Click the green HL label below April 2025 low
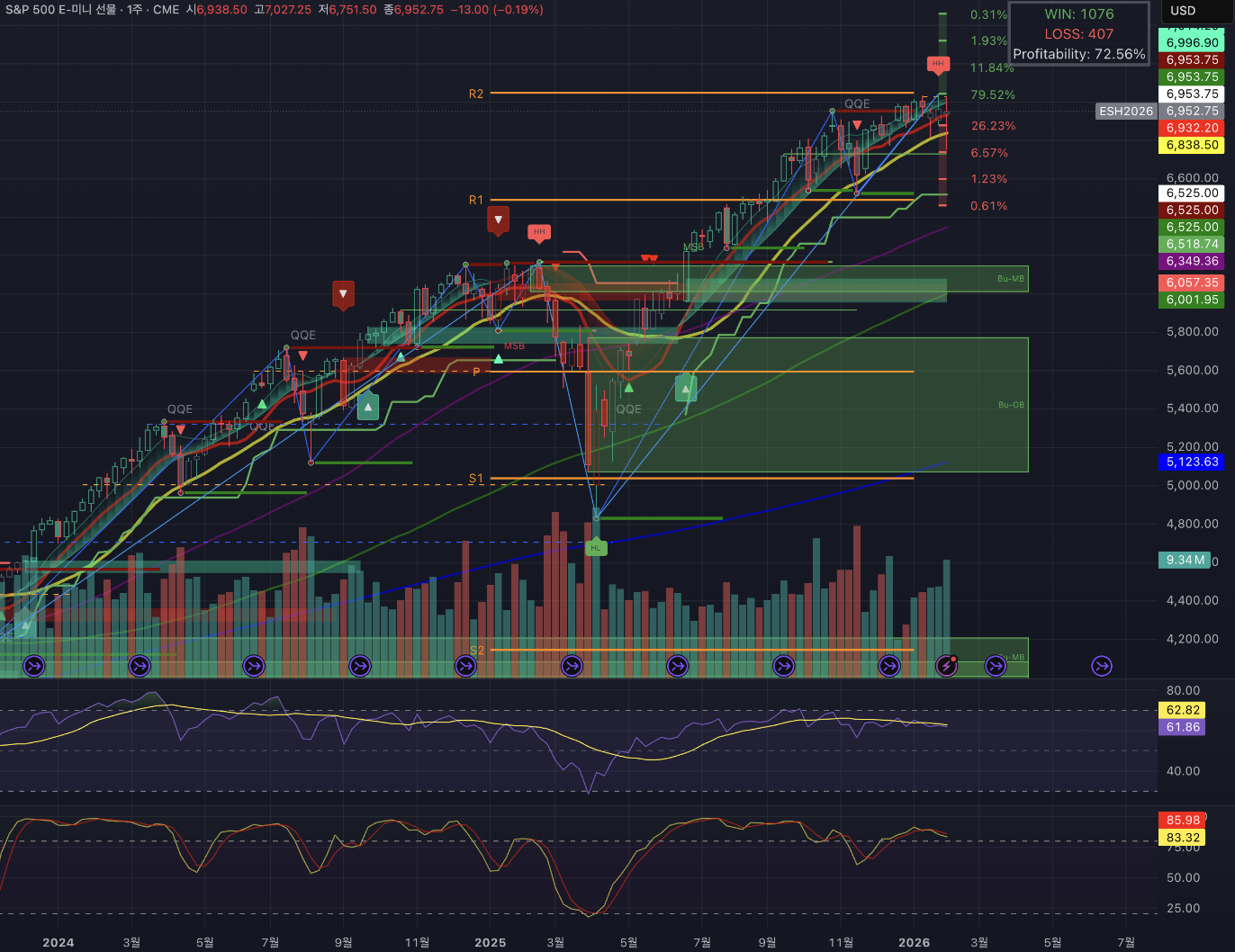 click(x=595, y=547)
